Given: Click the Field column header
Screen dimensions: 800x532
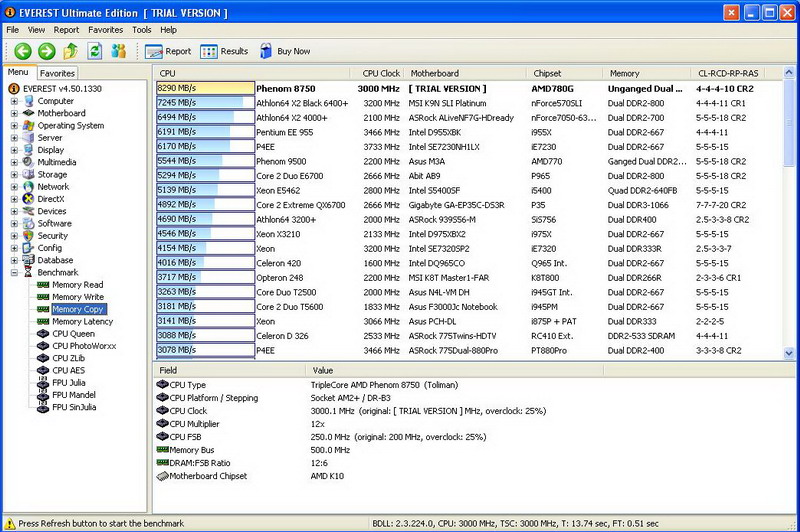Looking at the screenshot, I should 230,370.
